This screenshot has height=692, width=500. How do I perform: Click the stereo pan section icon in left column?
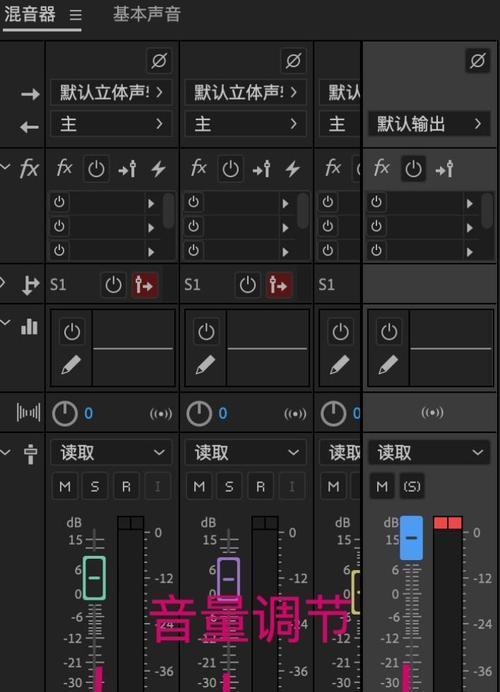point(28,413)
